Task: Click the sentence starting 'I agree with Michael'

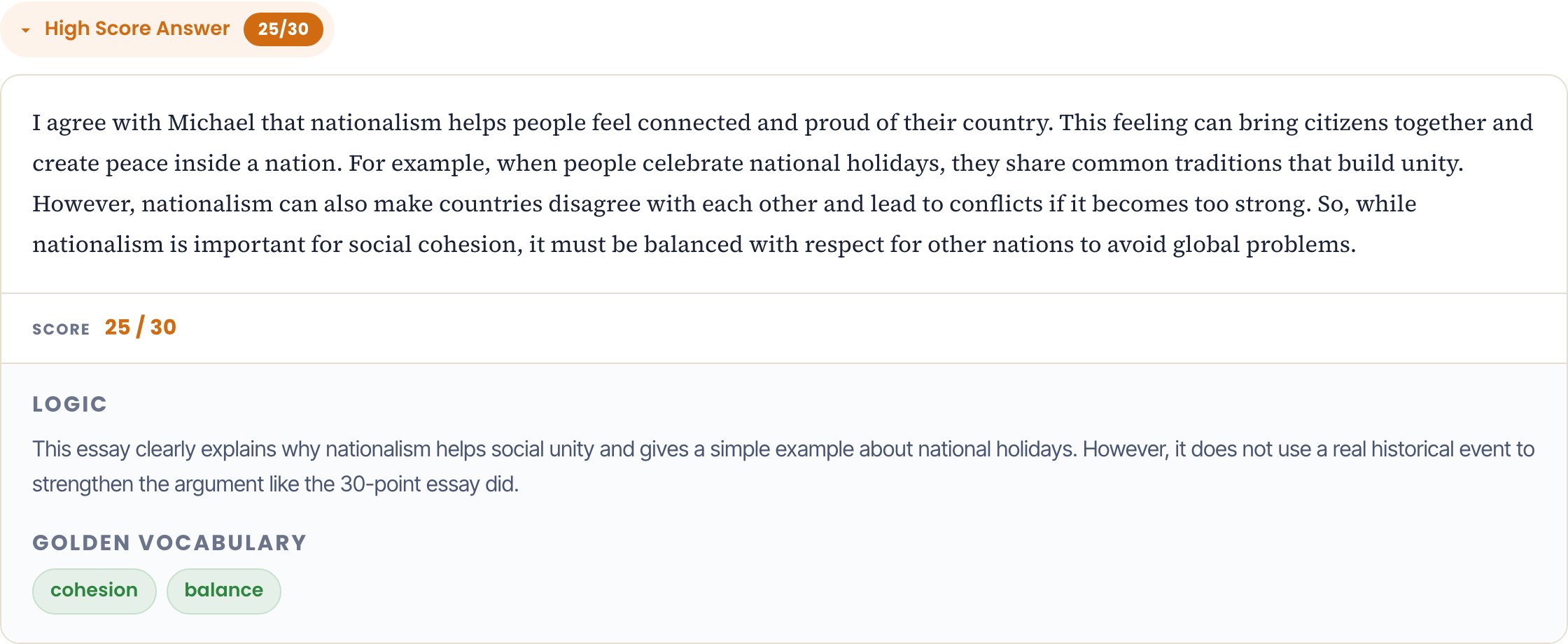Action: point(542,122)
